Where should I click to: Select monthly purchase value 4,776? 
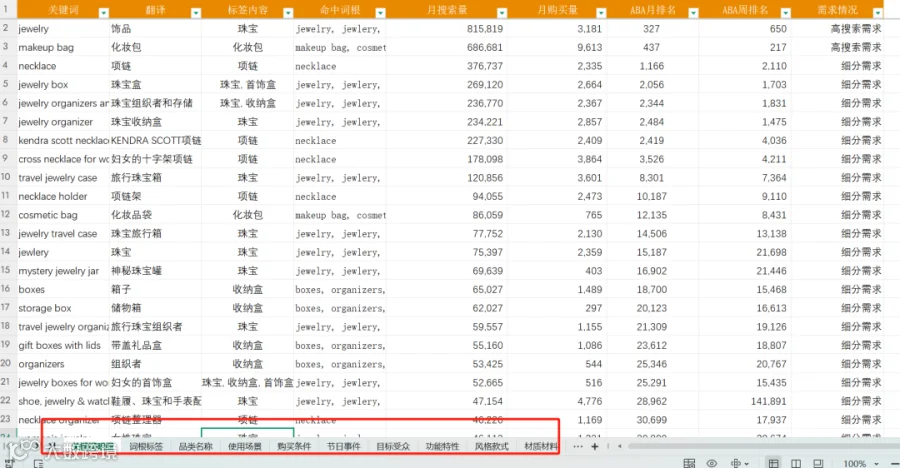[557, 401]
